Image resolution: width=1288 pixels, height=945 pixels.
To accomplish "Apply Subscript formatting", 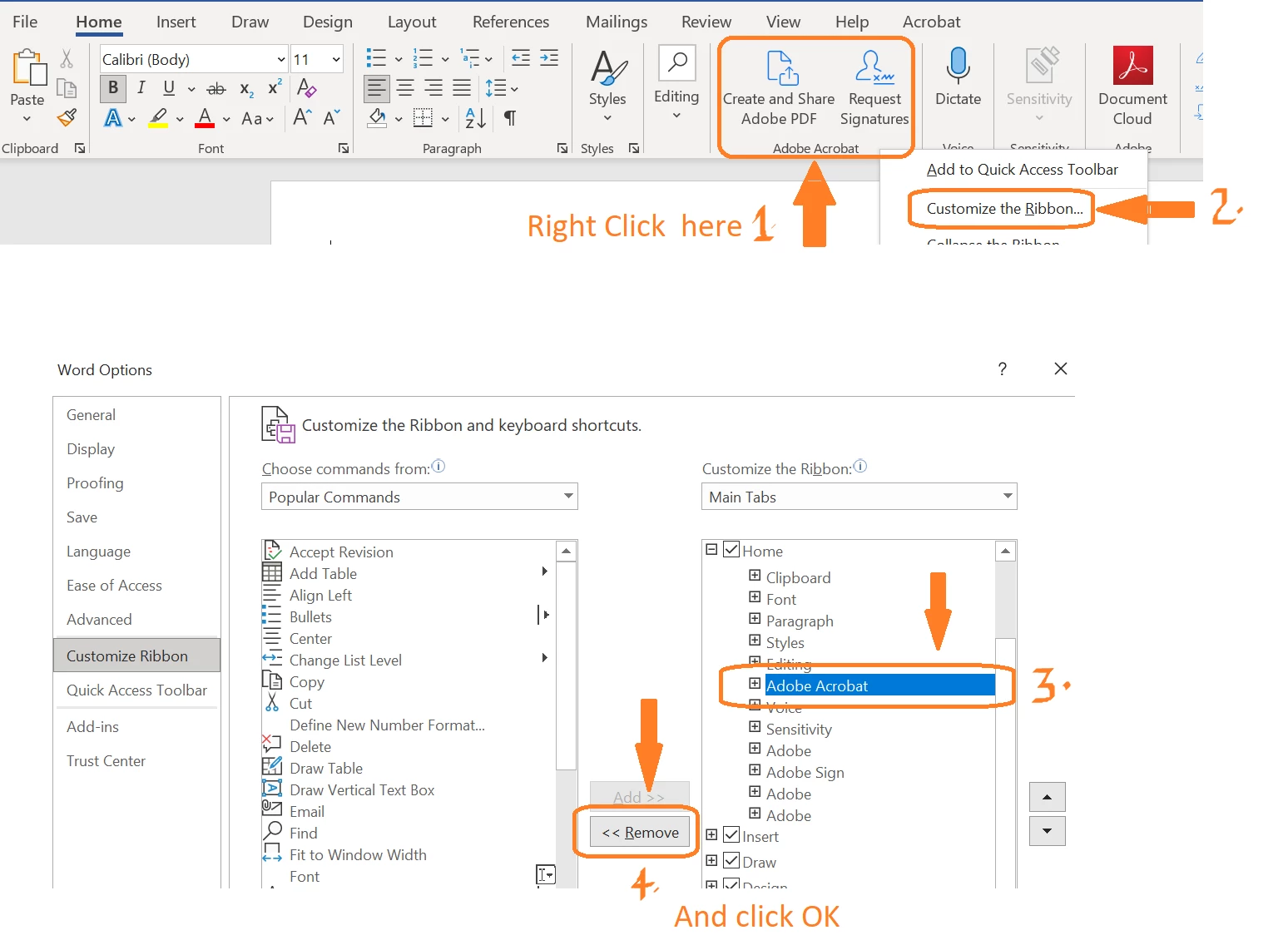I will click(246, 89).
